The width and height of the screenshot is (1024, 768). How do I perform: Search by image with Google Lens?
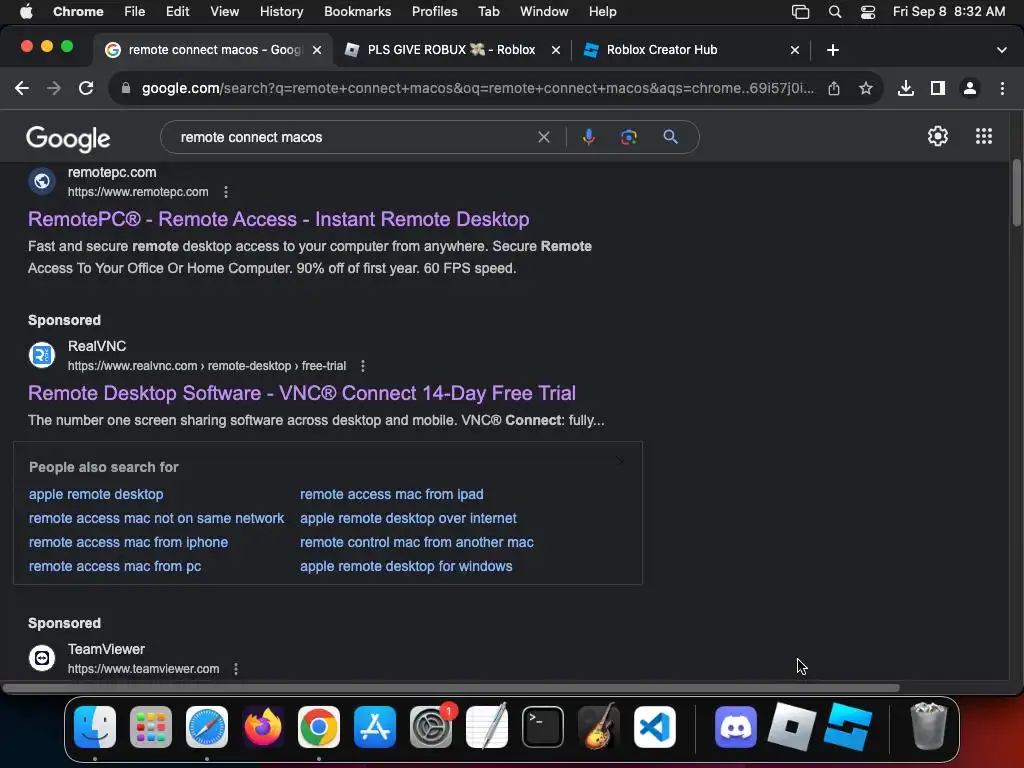(629, 137)
